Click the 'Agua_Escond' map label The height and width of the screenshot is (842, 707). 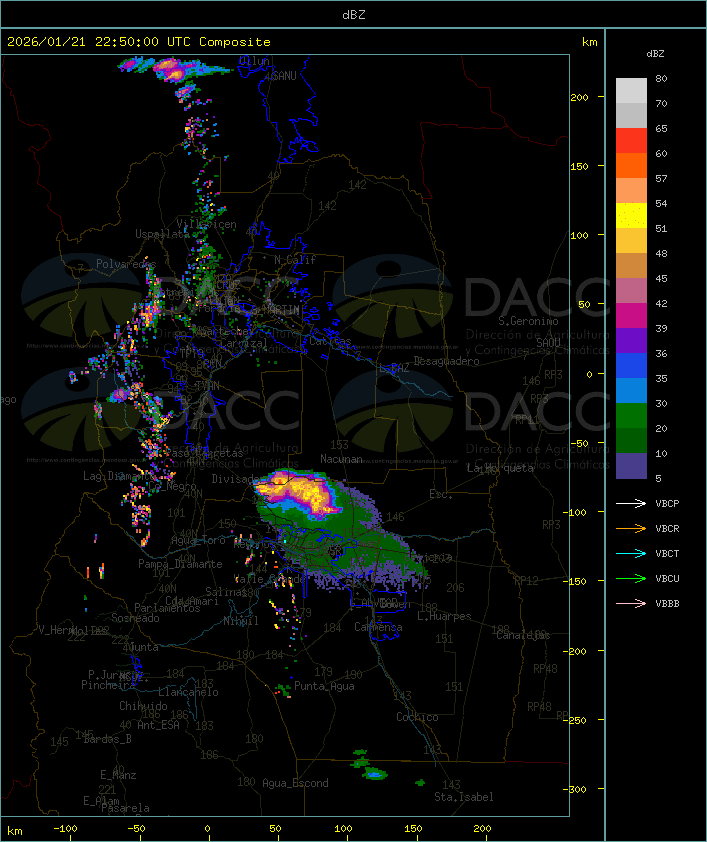[x=295, y=783]
